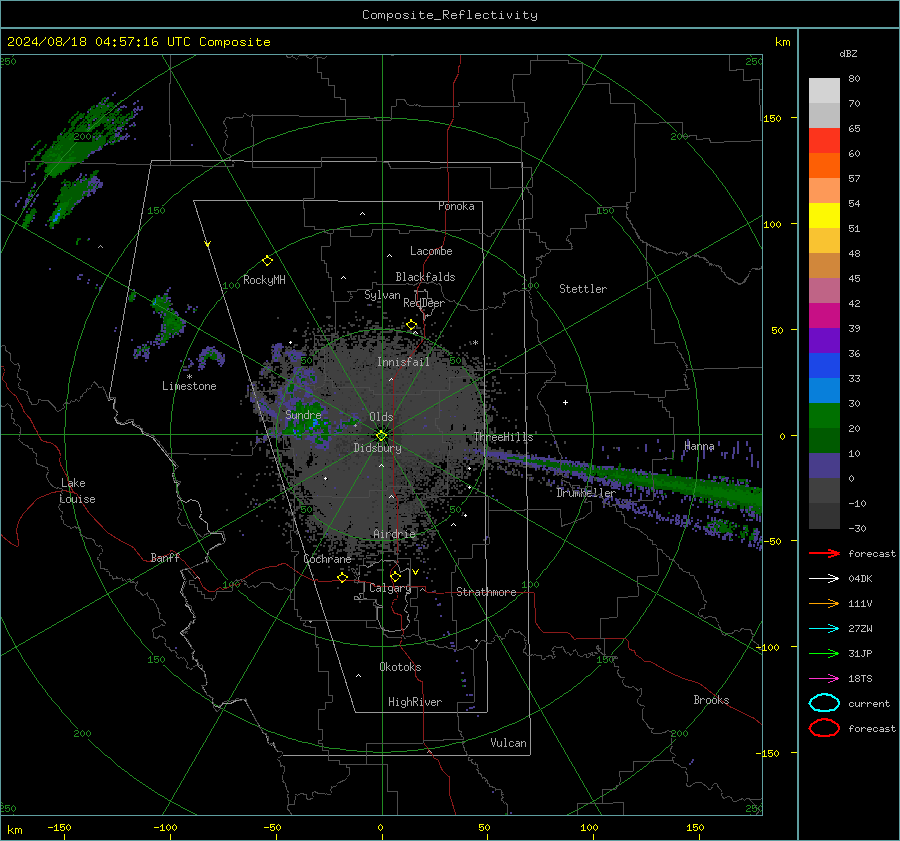Select the yellow diamond marker below Cochrane

pyautogui.click(x=343, y=577)
